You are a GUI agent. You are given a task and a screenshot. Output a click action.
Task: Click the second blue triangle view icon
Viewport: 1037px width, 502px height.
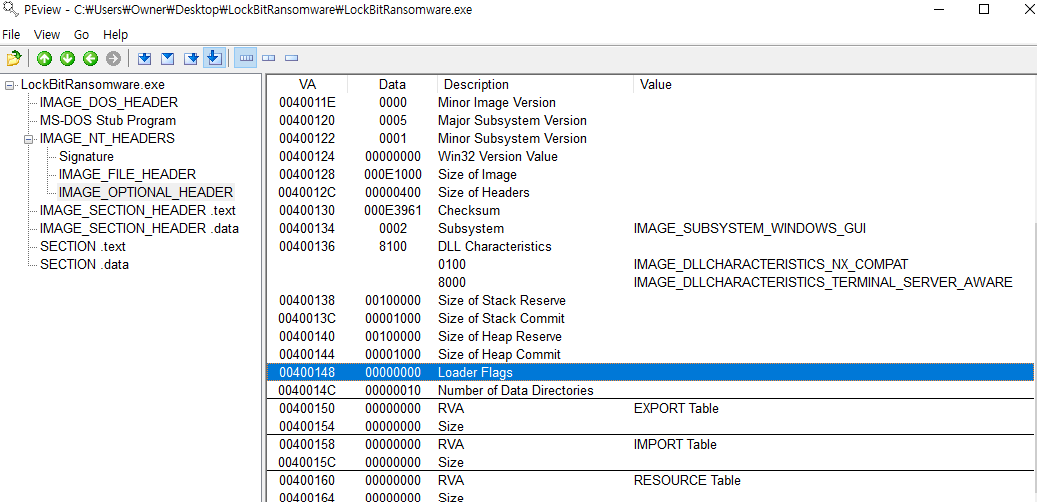click(168, 59)
